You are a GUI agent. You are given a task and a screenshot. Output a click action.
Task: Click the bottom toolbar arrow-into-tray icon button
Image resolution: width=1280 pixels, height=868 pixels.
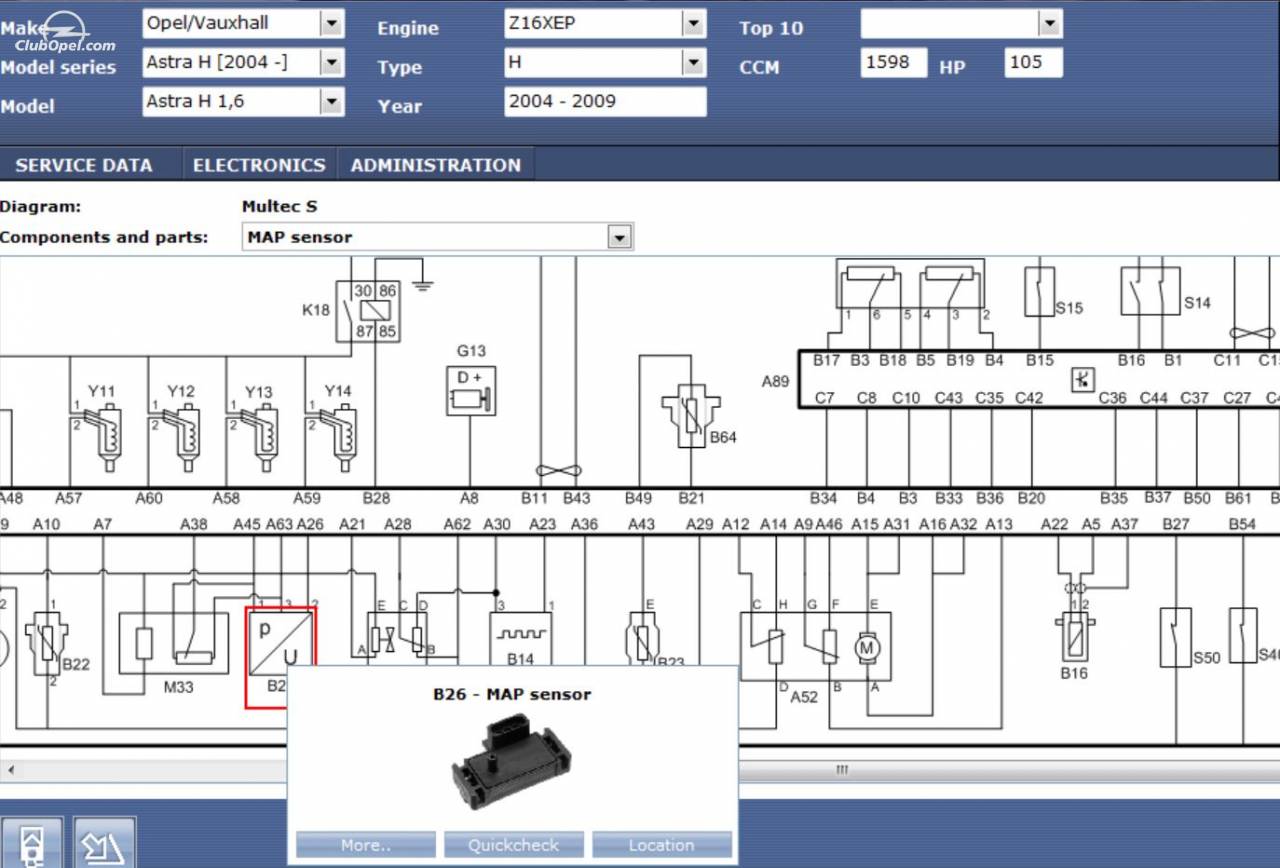tap(104, 845)
